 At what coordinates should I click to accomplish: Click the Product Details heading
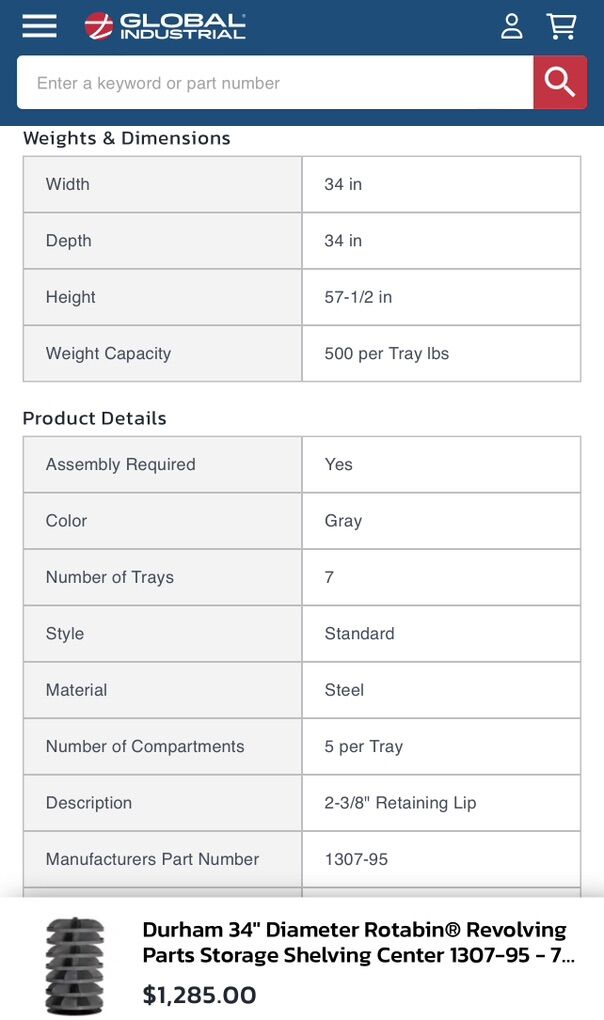[95, 418]
